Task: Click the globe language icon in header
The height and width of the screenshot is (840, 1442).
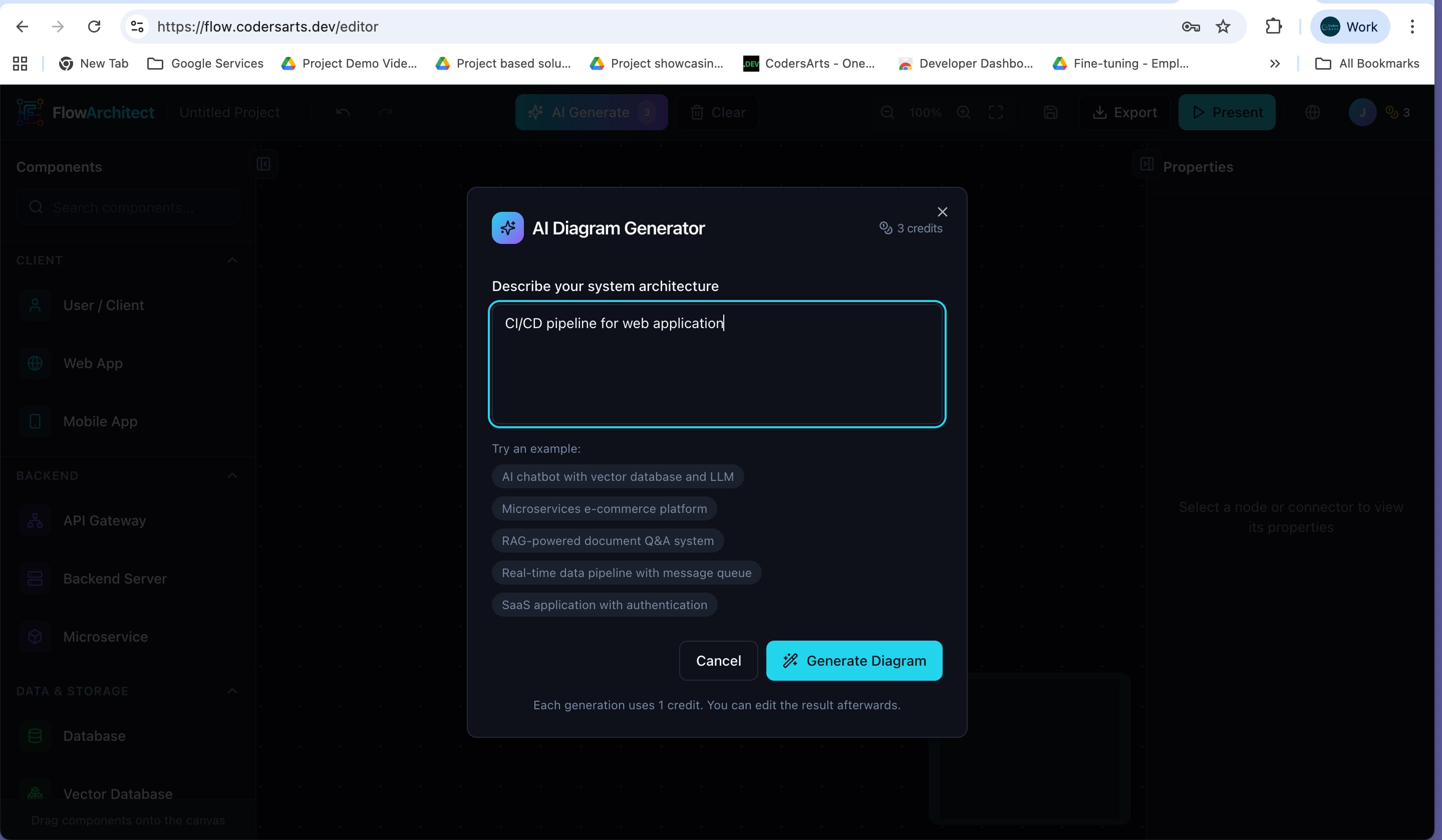Action: [1313, 112]
